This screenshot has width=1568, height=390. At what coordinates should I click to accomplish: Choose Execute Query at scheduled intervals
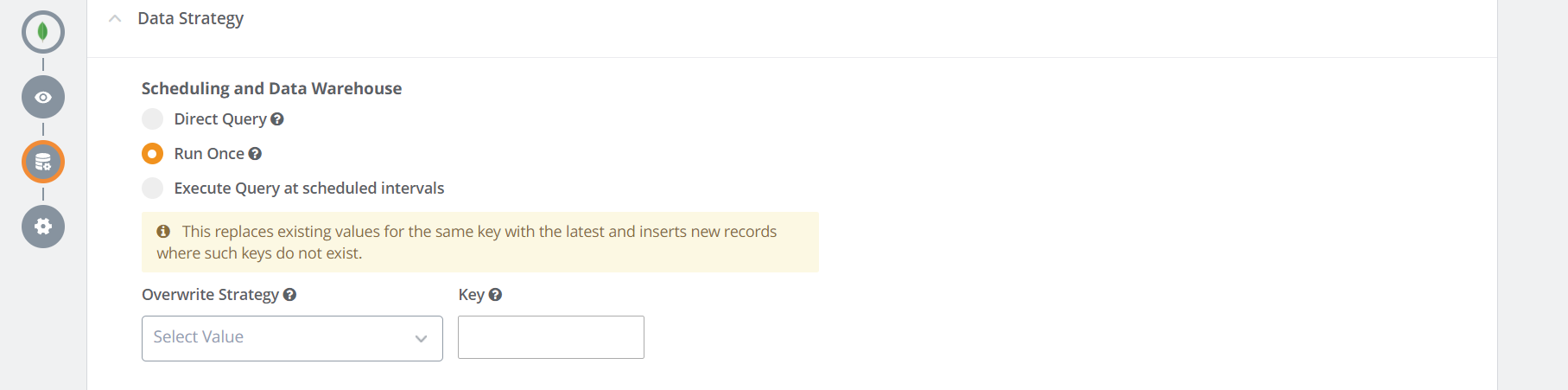point(153,189)
